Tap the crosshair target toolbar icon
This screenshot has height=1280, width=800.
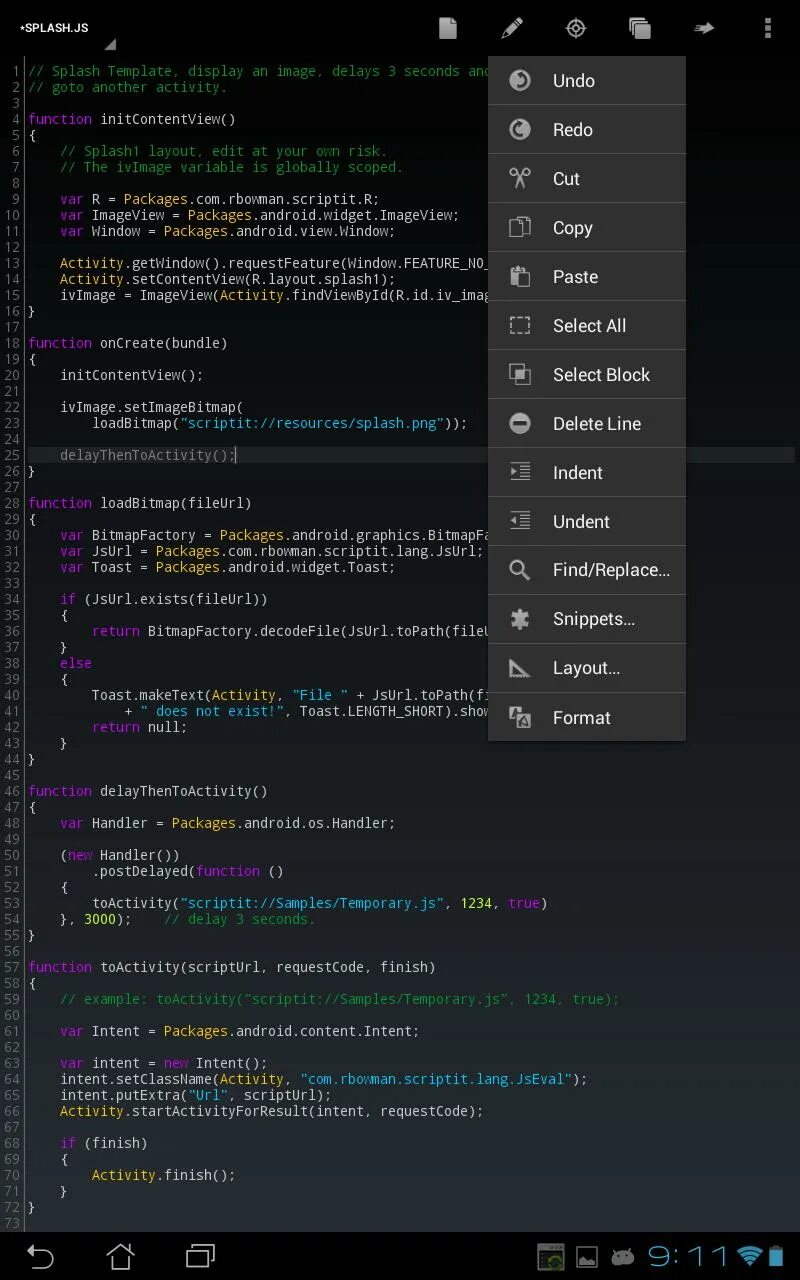click(575, 28)
